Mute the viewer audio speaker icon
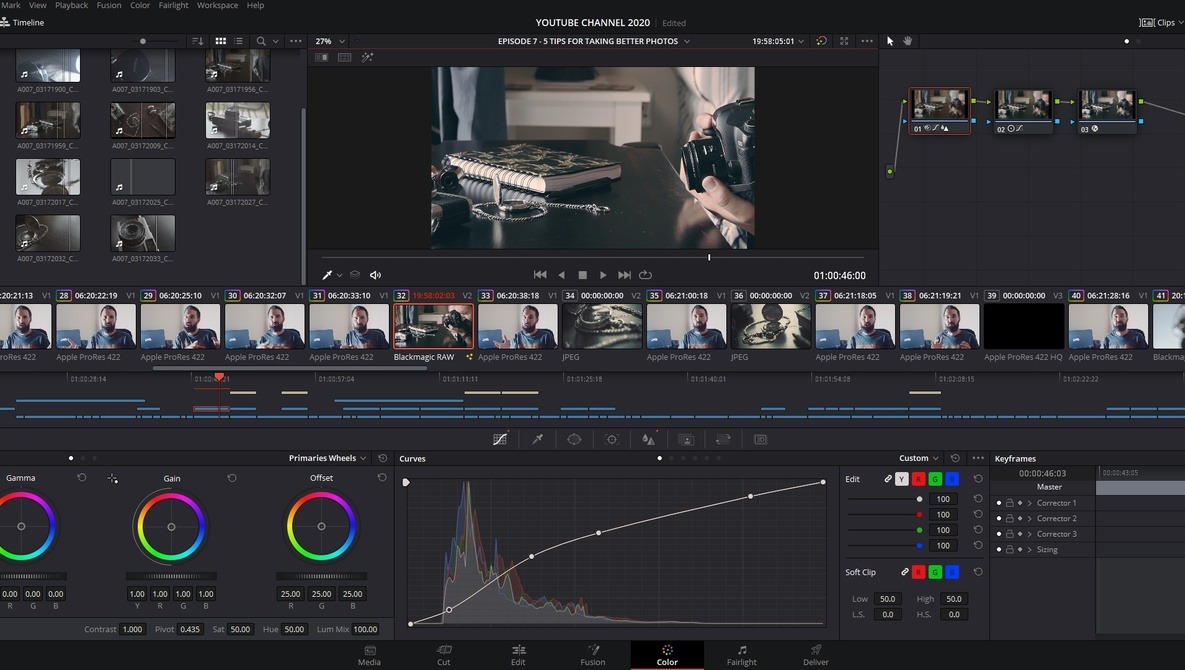Viewport: 1185px width, 670px height. click(376, 275)
